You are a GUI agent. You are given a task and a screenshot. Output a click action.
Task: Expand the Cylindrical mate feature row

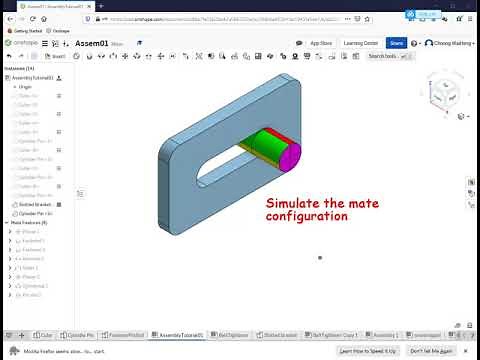[x=10, y=286]
